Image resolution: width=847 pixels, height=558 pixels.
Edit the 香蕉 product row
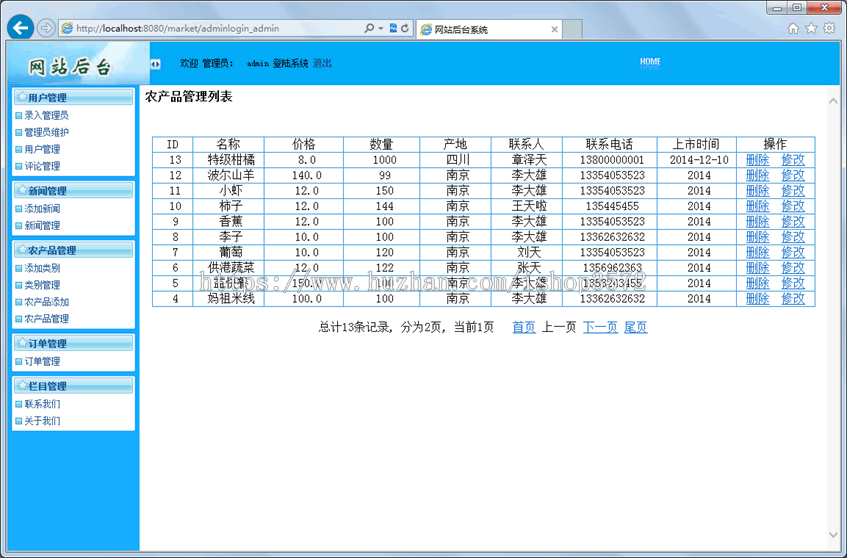click(x=793, y=221)
